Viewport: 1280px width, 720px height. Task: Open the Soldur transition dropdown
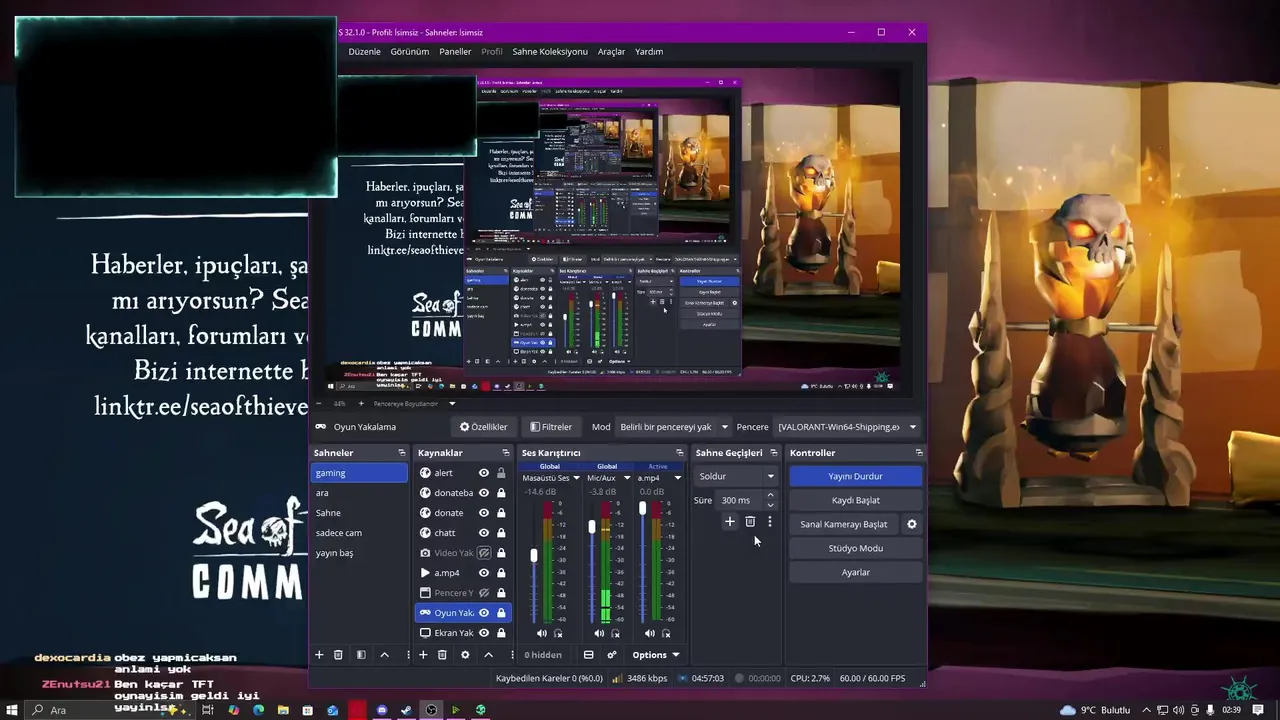click(737, 476)
